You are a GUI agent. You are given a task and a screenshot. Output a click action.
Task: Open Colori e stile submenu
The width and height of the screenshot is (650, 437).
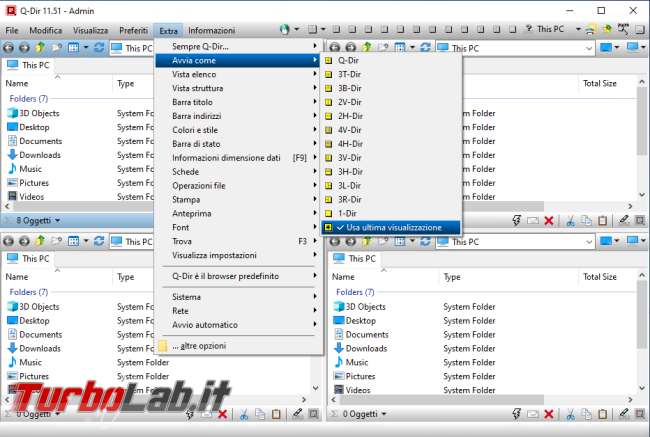pos(238,130)
